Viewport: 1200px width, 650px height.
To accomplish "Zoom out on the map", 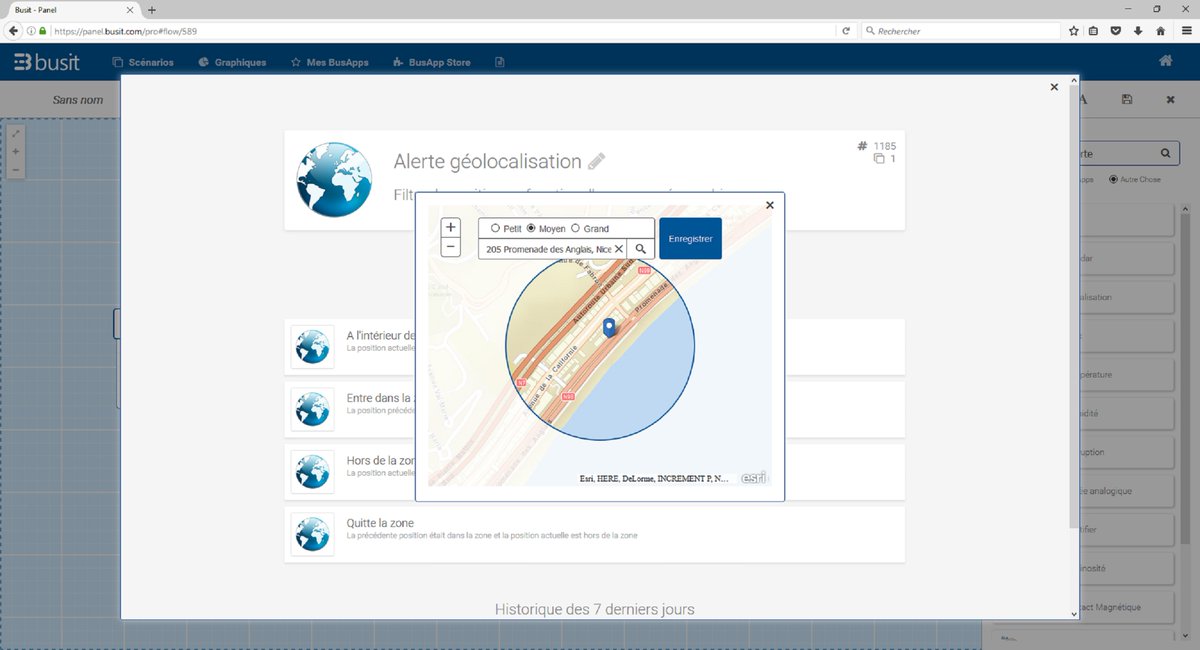I will (451, 247).
